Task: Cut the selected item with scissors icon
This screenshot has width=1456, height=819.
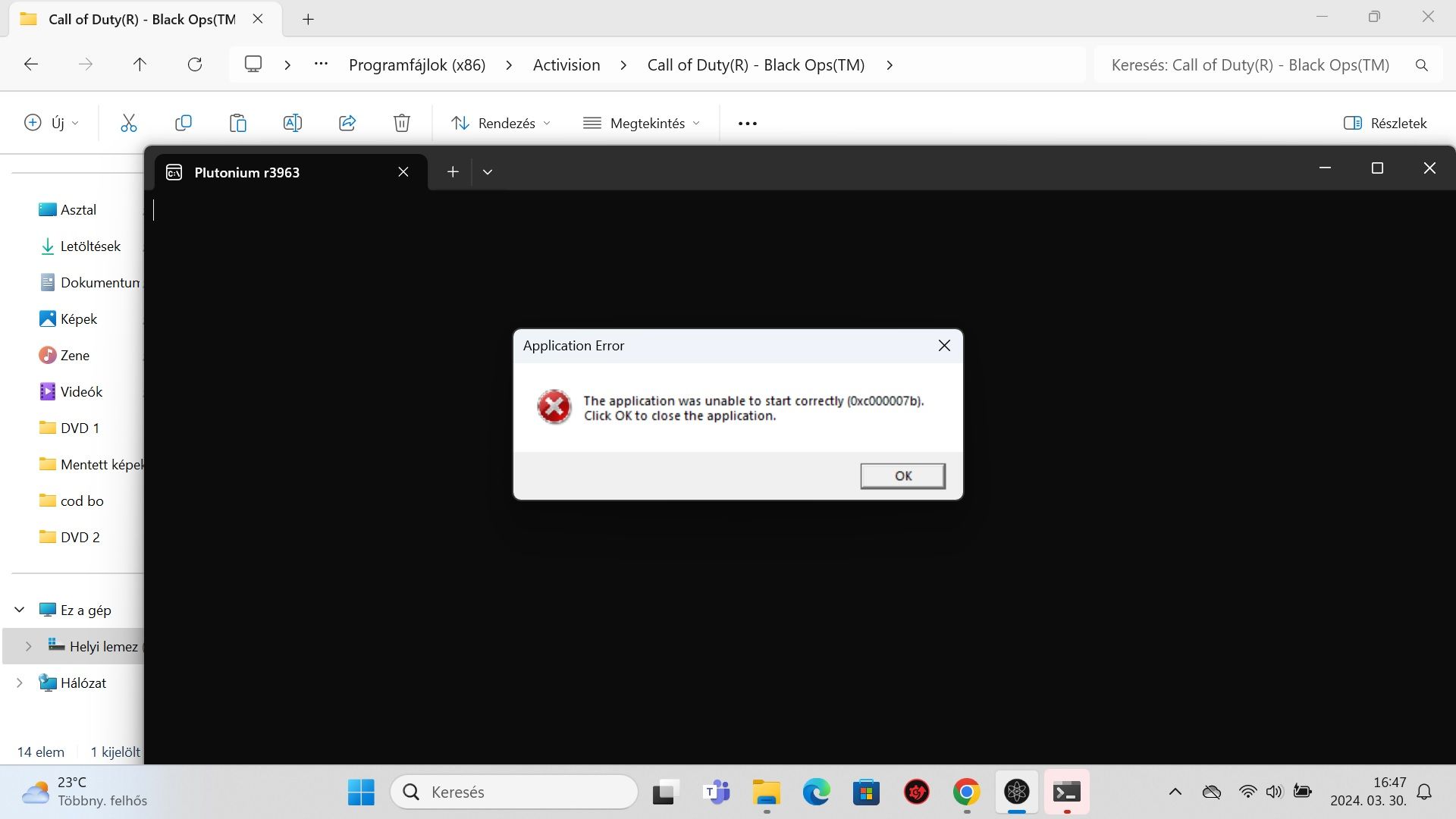Action: (129, 123)
